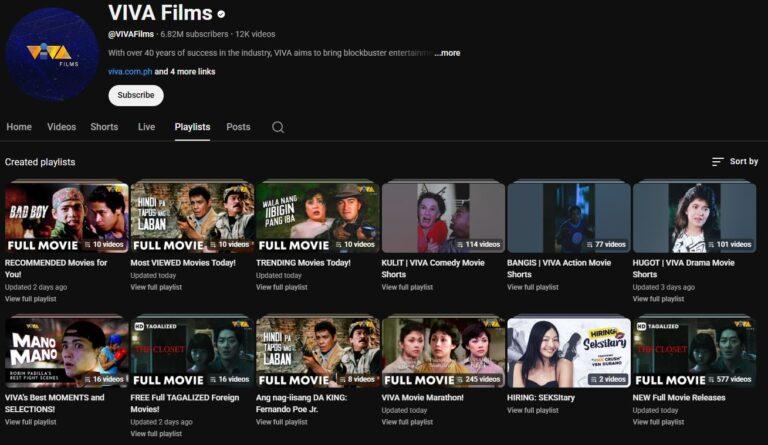Open the channel search magnifier icon

pos(278,127)
